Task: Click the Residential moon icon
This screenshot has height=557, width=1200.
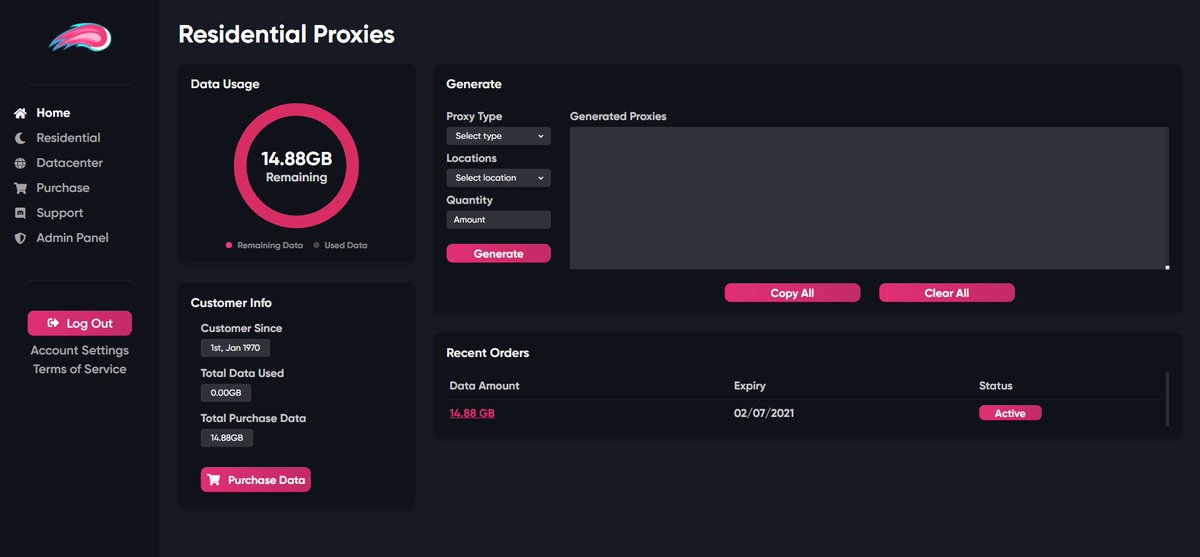Action: click(20, 138)
